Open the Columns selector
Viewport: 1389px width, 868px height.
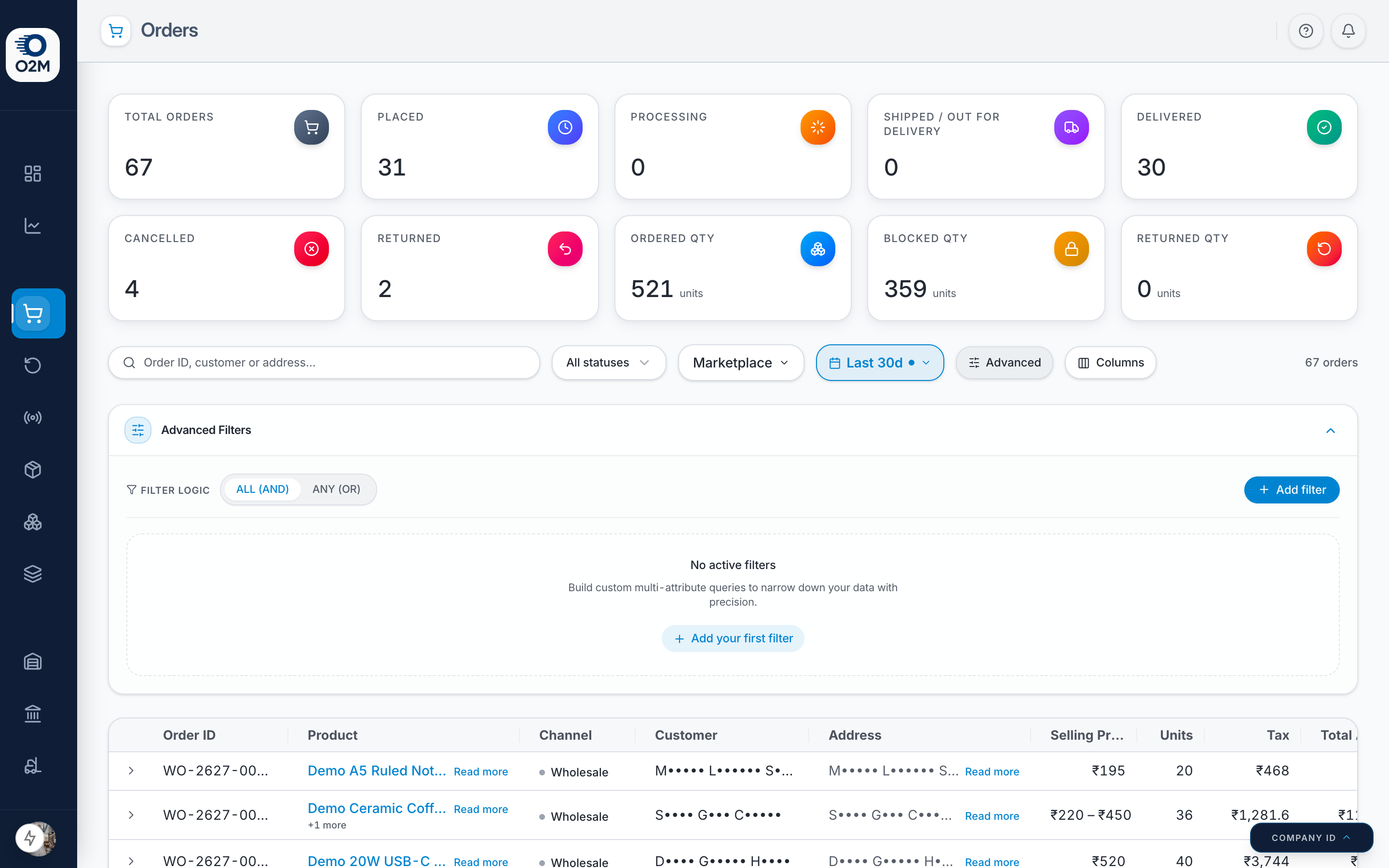pos(1110,362)
